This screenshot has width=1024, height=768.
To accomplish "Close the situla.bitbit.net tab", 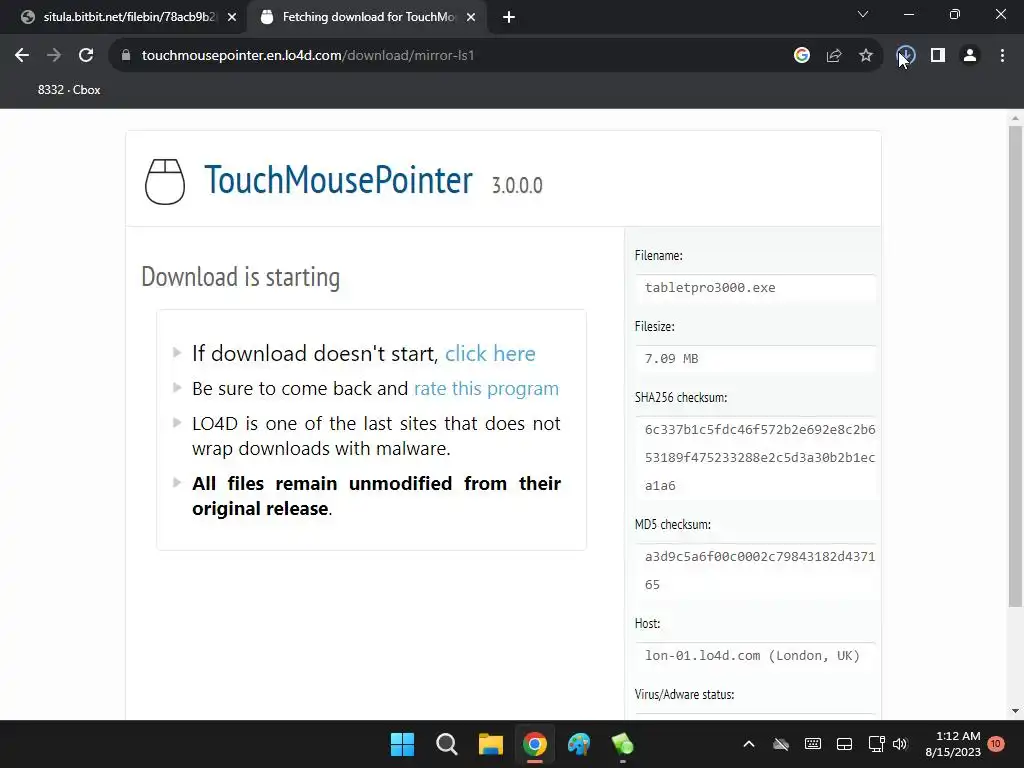I will pos(232,17).
